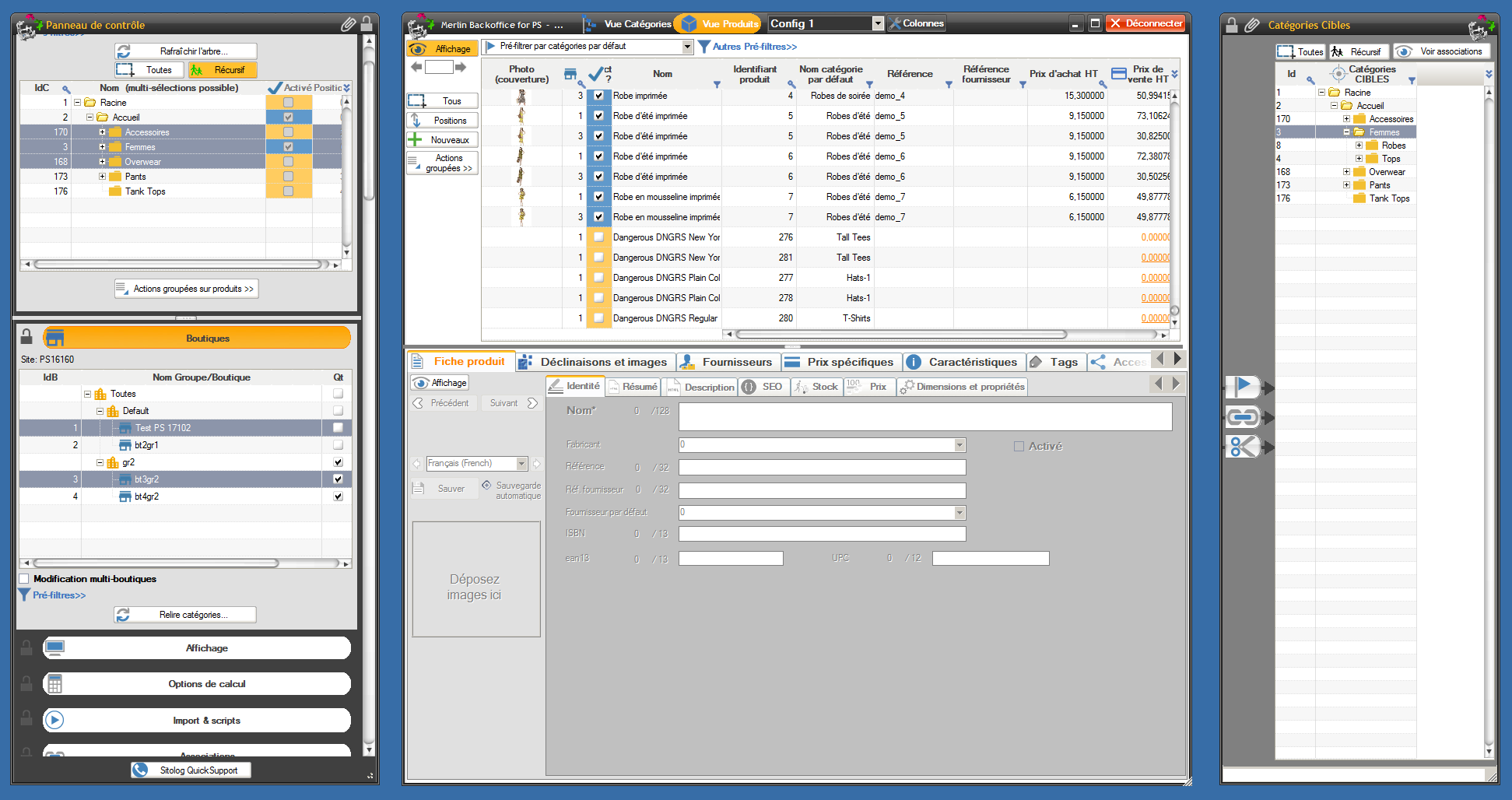Click horizontal scrollbar under Boutiques table

pos(156,563)
